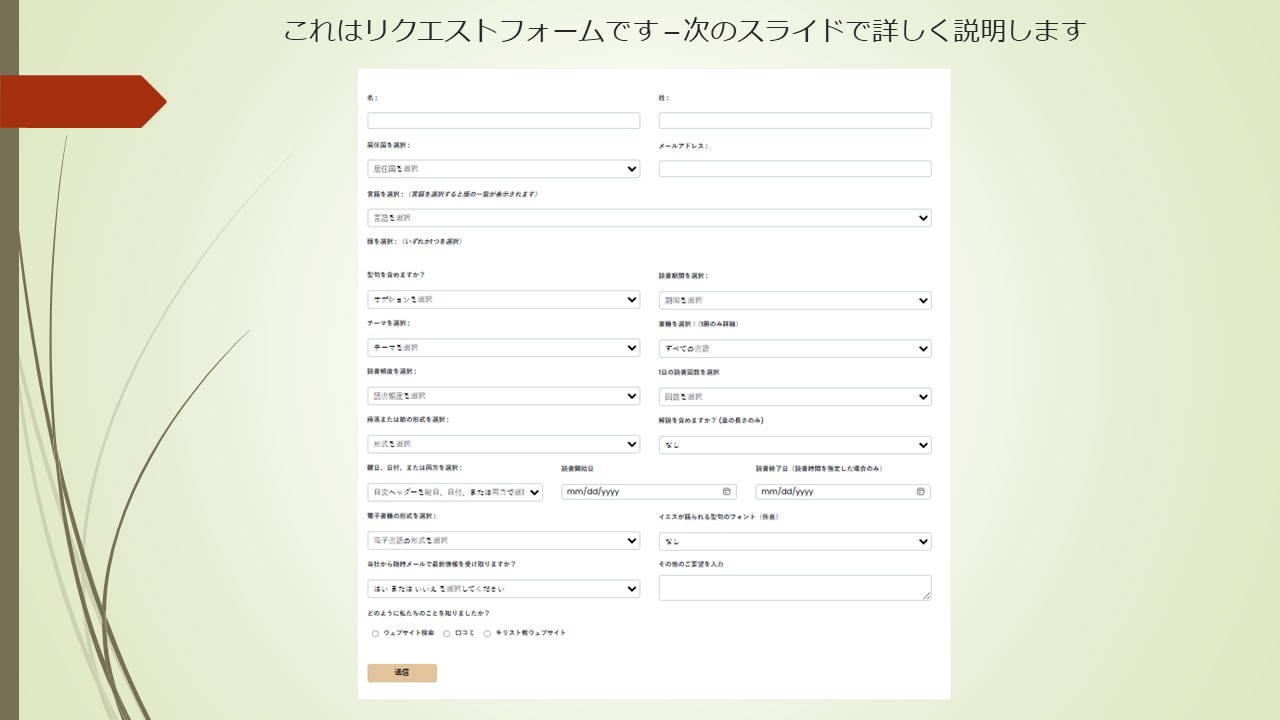The height and width of the screenshot is (720, 1280).
Task: Open the calendar icon for 読書終了日
Action: pos(919,491)
